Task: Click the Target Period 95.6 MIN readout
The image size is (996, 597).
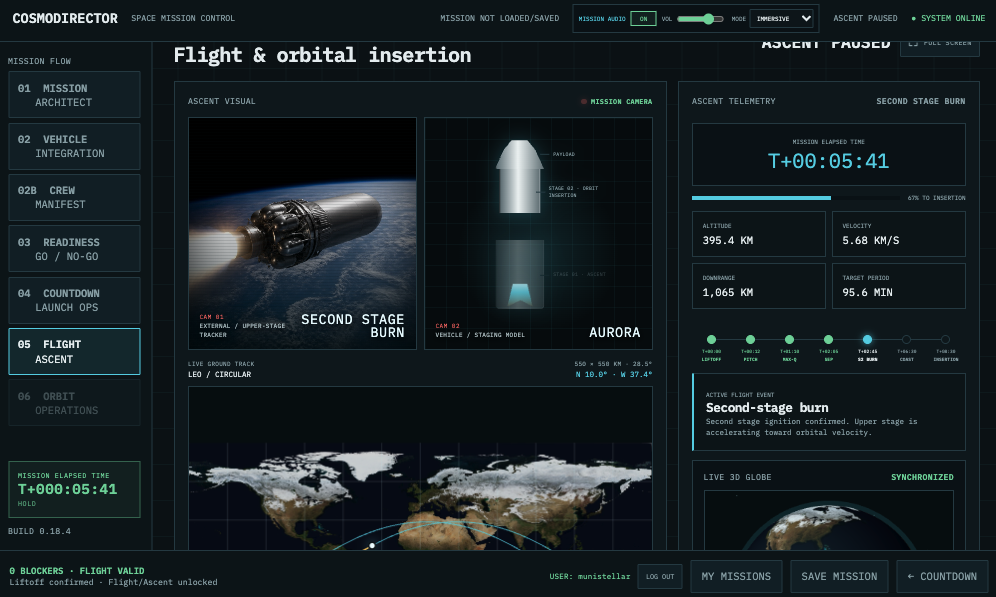Action: click(899, 286)
